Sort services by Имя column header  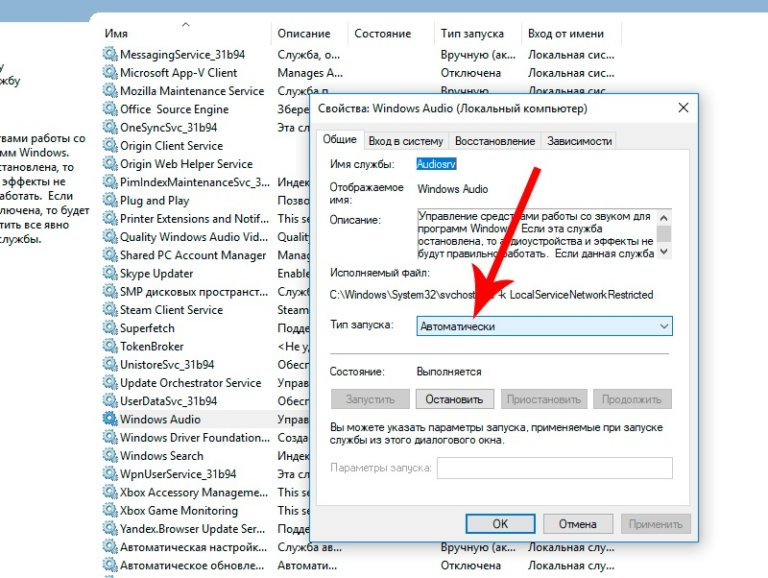click(116, 34)
